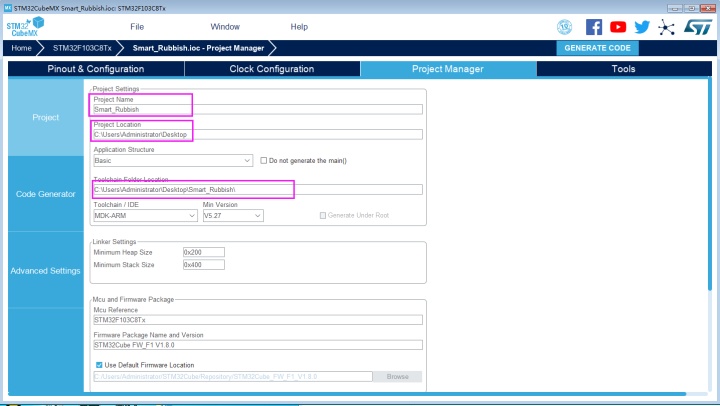Click the MX title bar app icon

coord(8,8)
